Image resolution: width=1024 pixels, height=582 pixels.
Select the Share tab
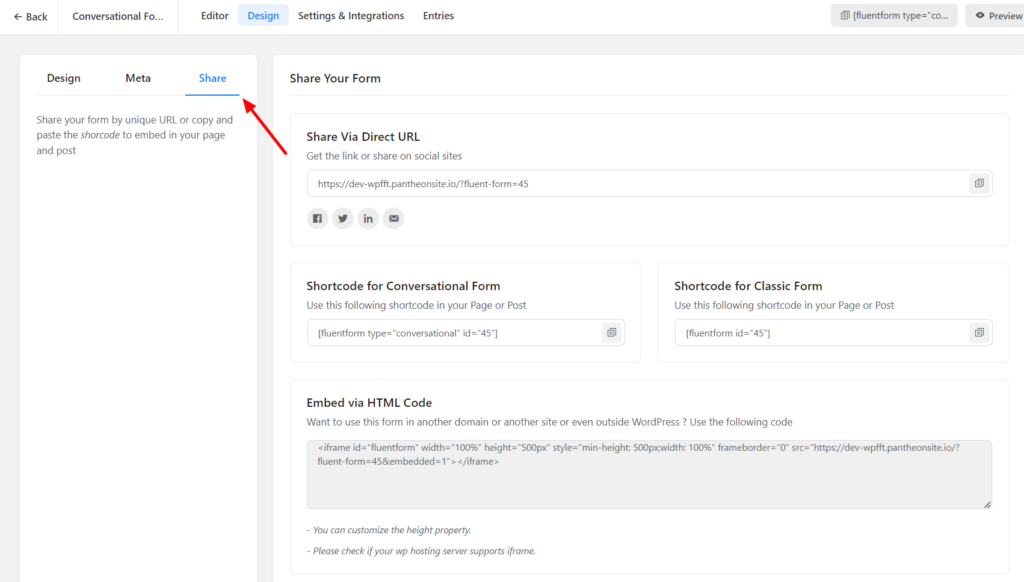click(x=212, y=77)
